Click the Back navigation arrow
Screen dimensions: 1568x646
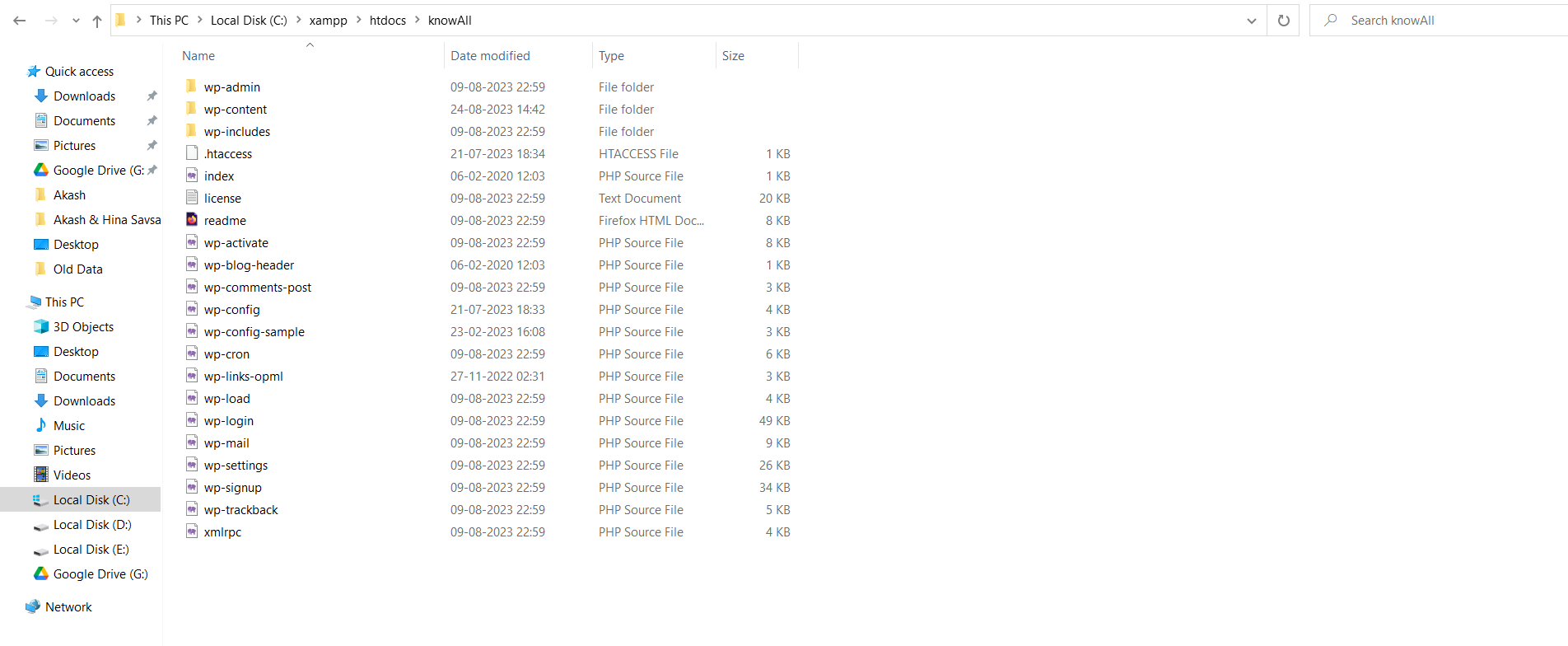pyautogui.click(x=20, y=21)
